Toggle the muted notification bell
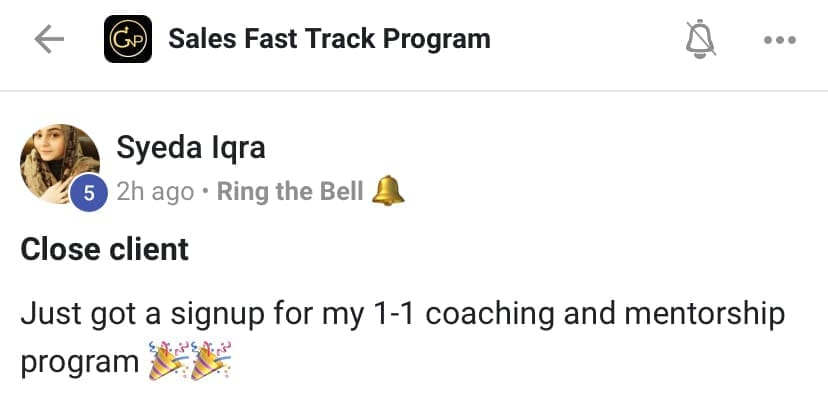The image size is (828, 407). 700,40
